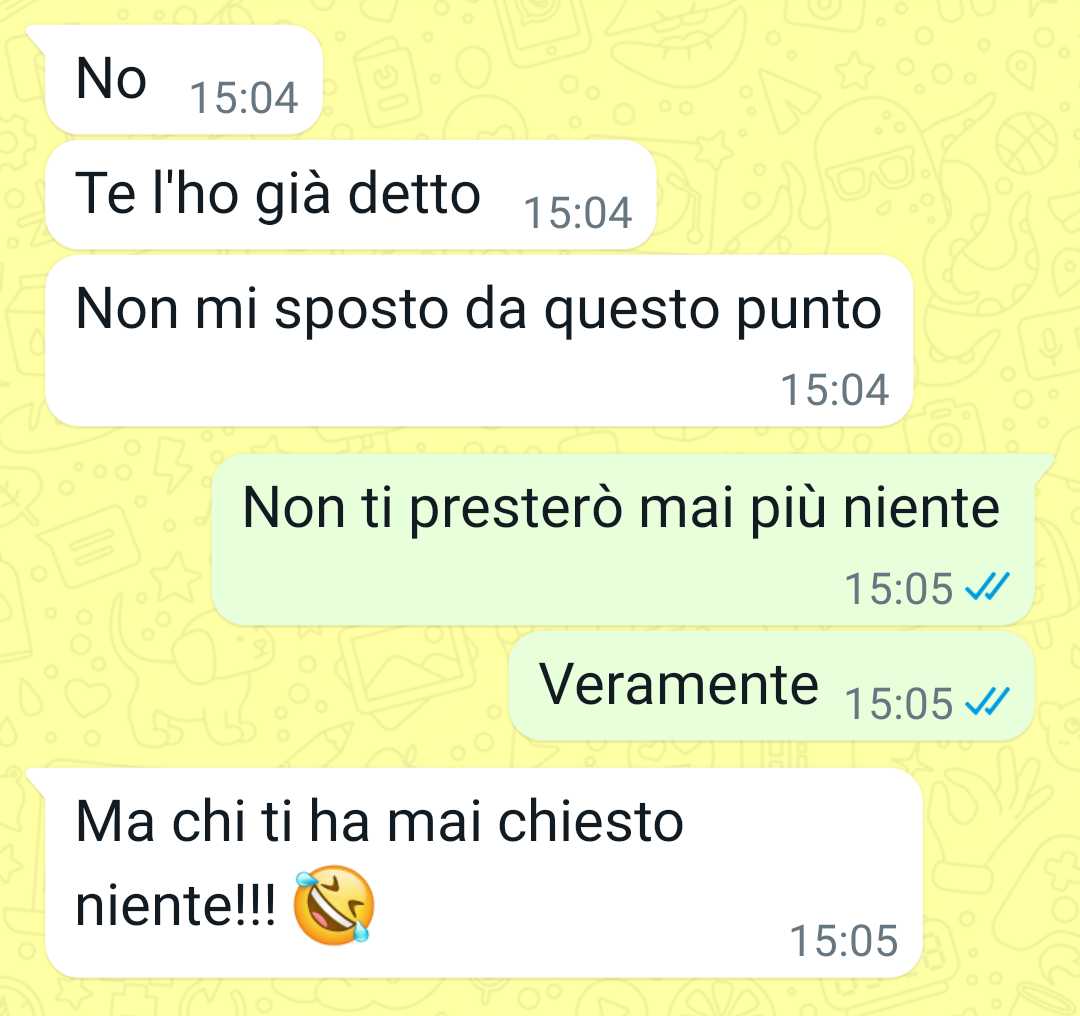Image resolution: width=1080 pixels, height=1016 pixels.
Task: Tap the "Non mi sposto da questo punto" message
Action: click(479, 341)
